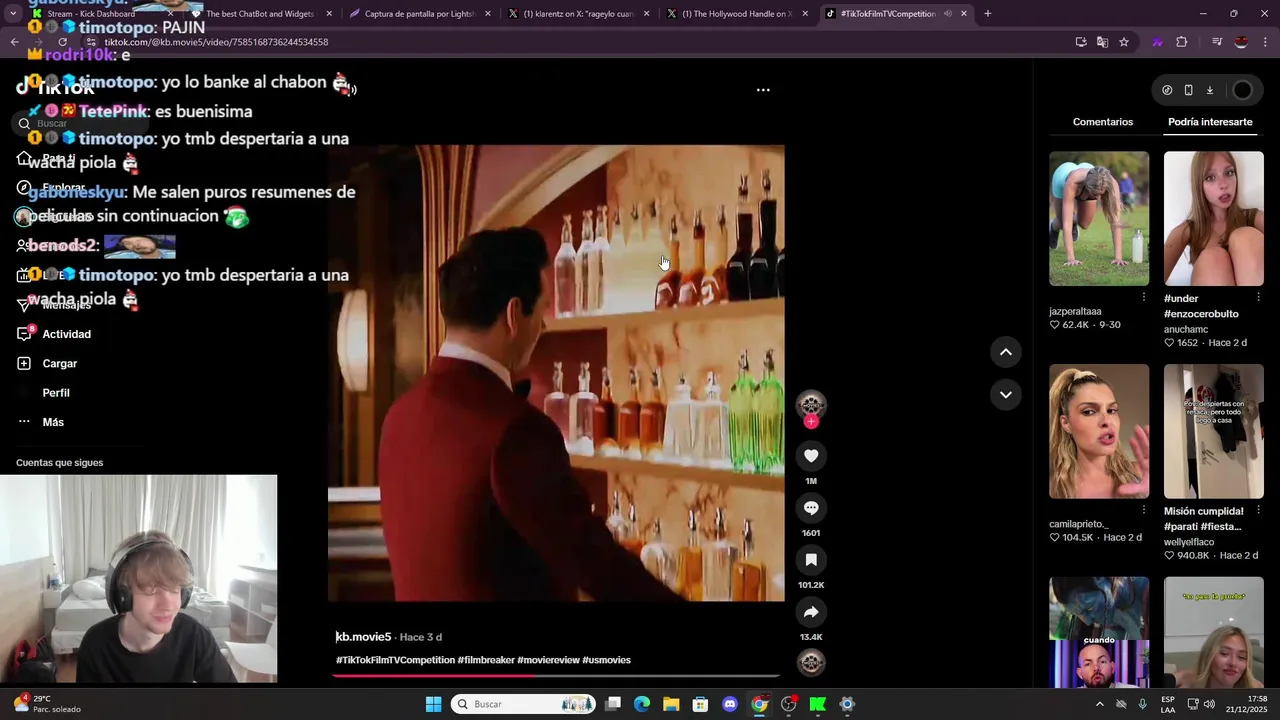Save the video with the bookmark icon
The image size is (1280, 720).
(811, 560)
